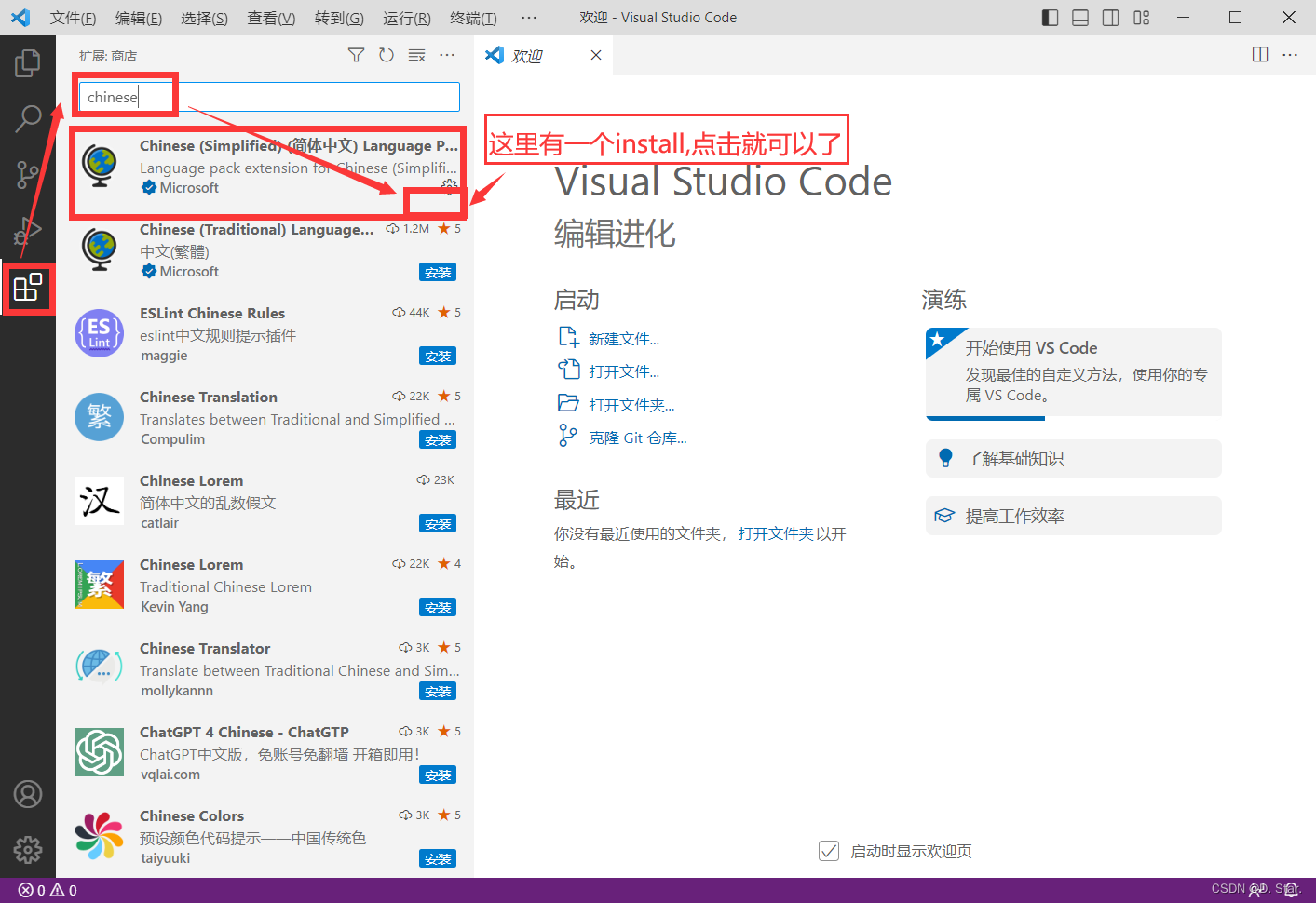Click the Chinese Colors pinwheel icon
1316x903 pixels.
pos(99,836)
